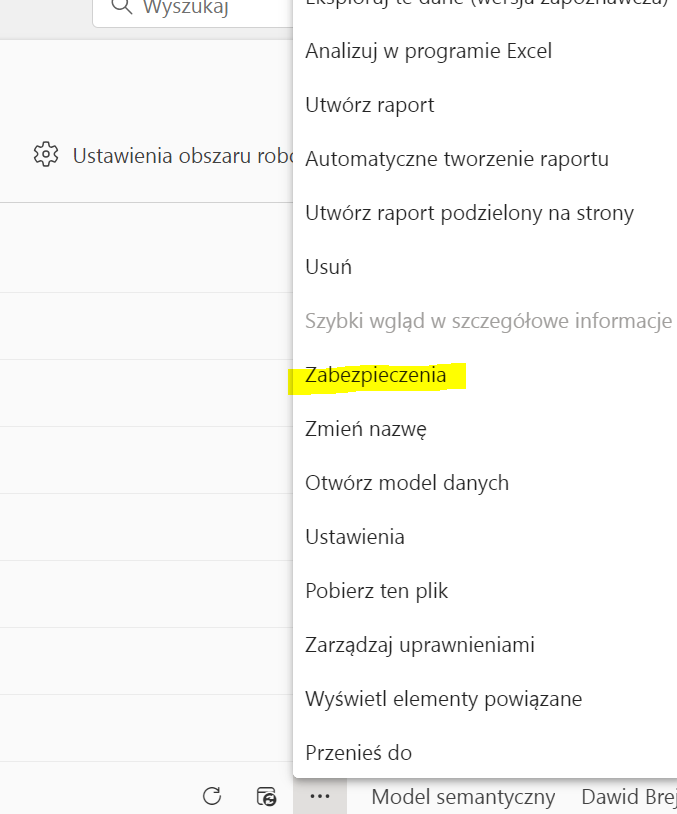Click 'Usuń' to delete the model
Screen dimensions: 677x814
[328, 267]
